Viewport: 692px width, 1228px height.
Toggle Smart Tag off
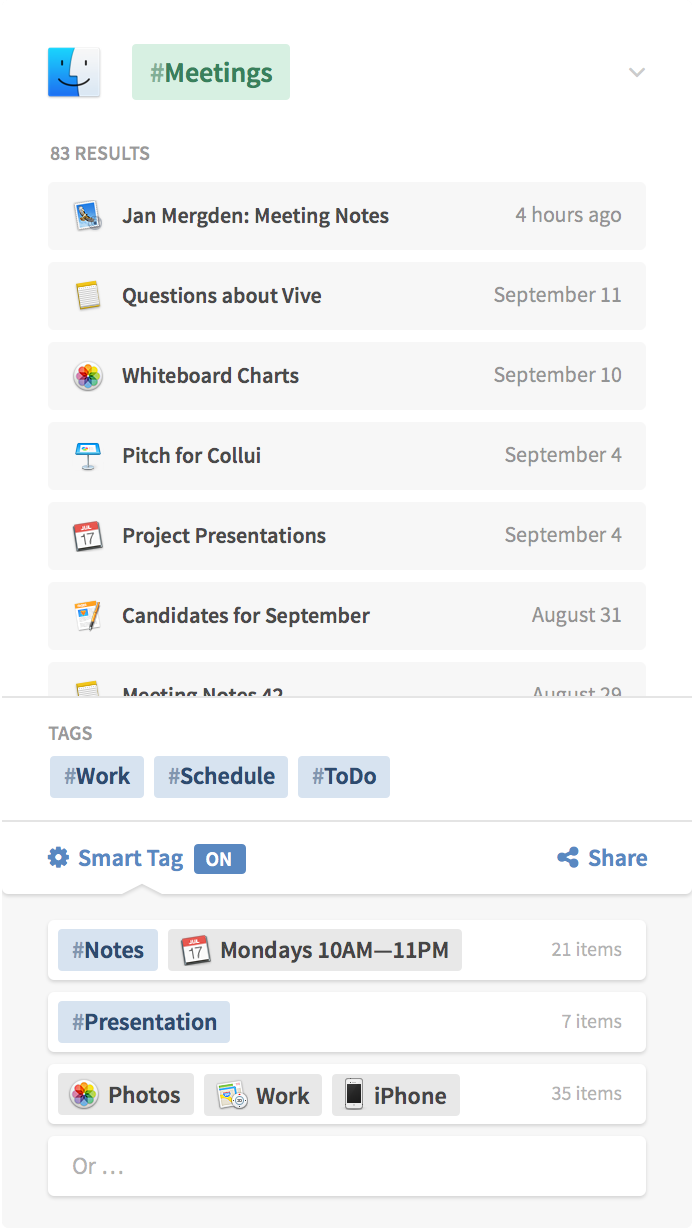(219, 858)
